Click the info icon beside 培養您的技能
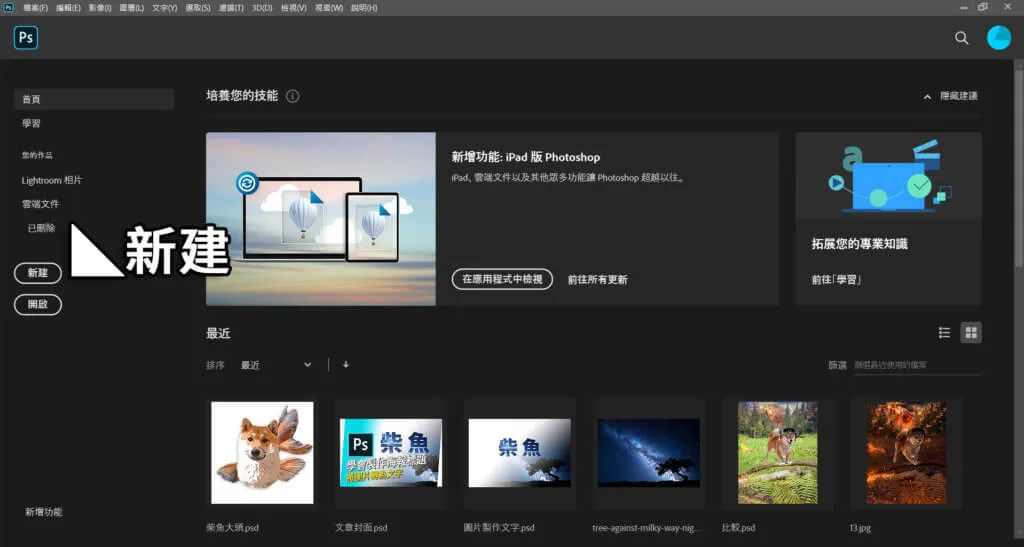1024x547 pixels. pyautogui.click(x=293, y=96)
